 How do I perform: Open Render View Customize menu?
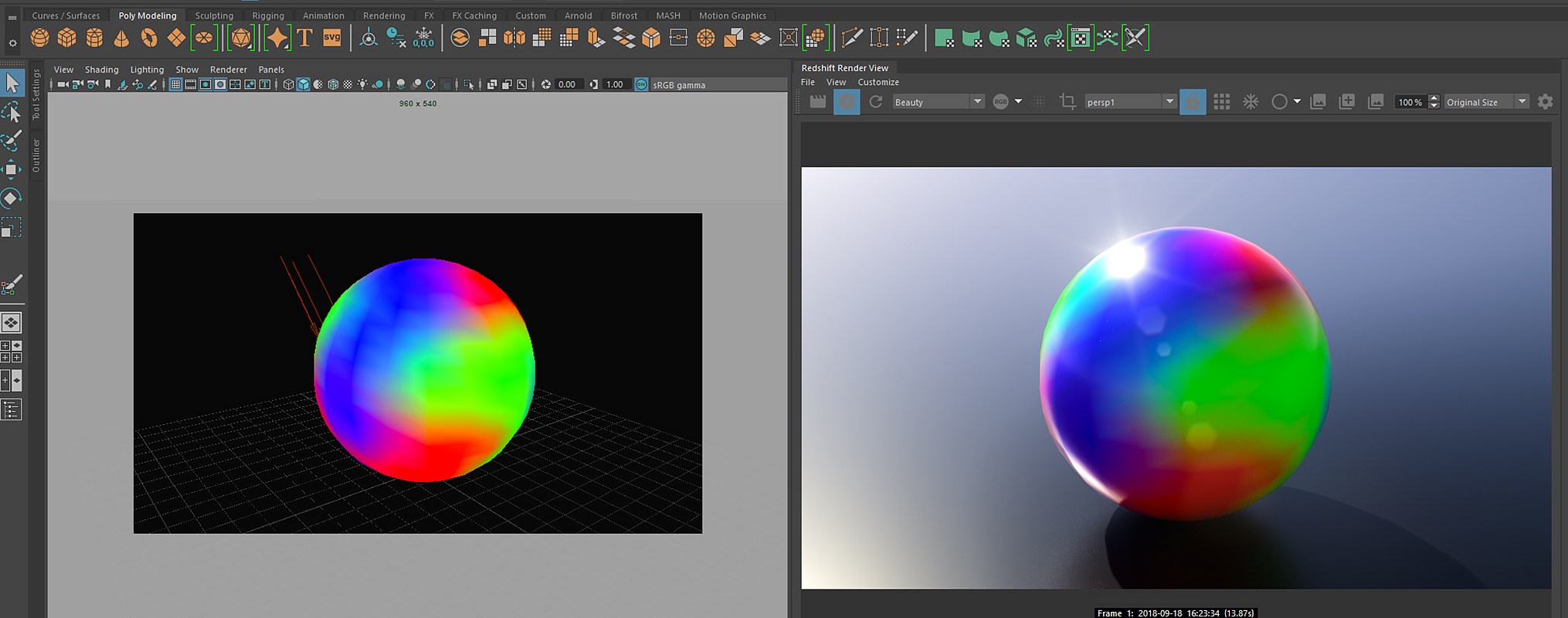tap(878, 82)
